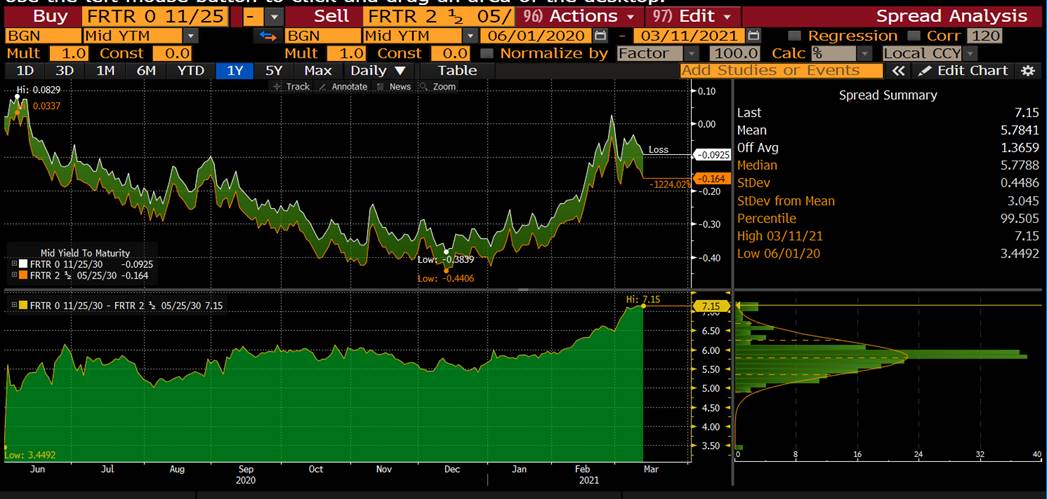The image size is (1047, 499).
Task: Open the Daily periodicity dropdown
Action: pyautogui.click(x=378, y=70)
